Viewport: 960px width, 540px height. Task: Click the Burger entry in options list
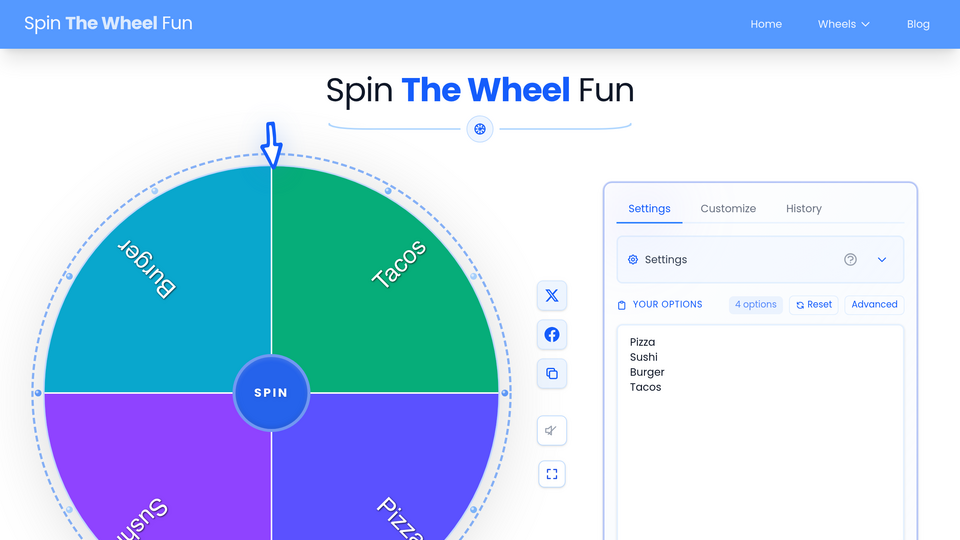[x=647, y=372]
